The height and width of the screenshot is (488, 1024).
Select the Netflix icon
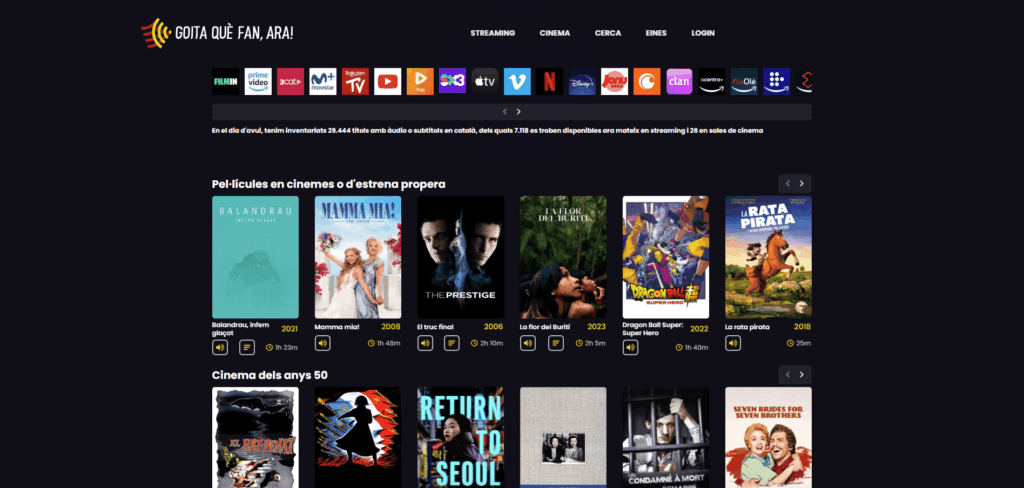point(550,82)
